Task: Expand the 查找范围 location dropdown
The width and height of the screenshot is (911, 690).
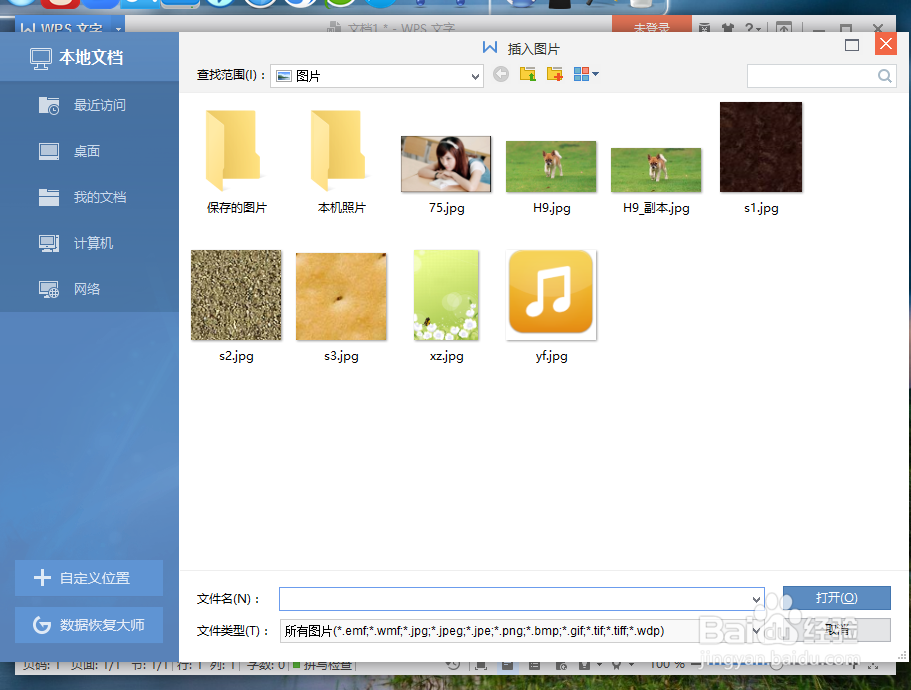Action: coord(474,75)
